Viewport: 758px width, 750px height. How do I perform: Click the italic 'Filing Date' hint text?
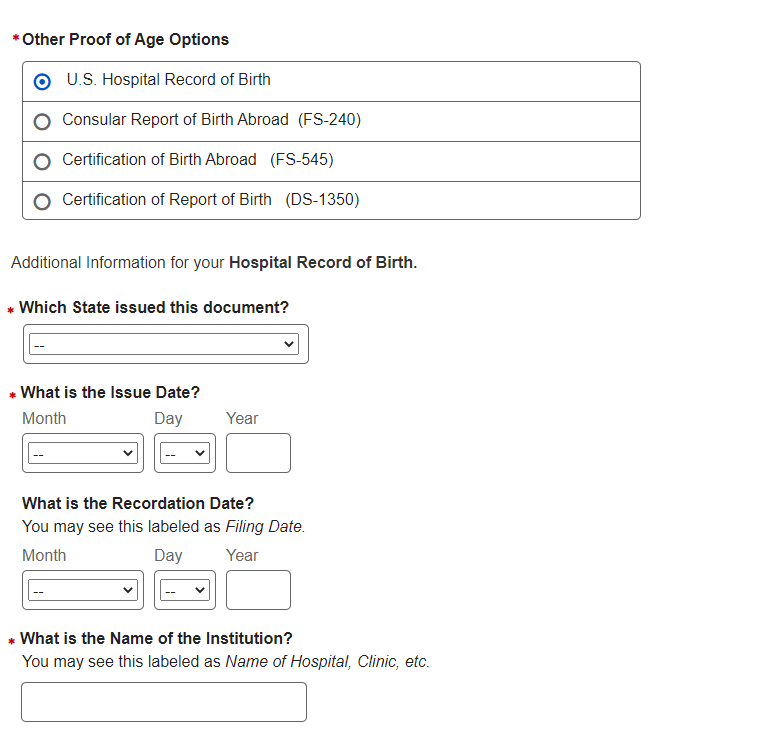[x=264, y=526]
